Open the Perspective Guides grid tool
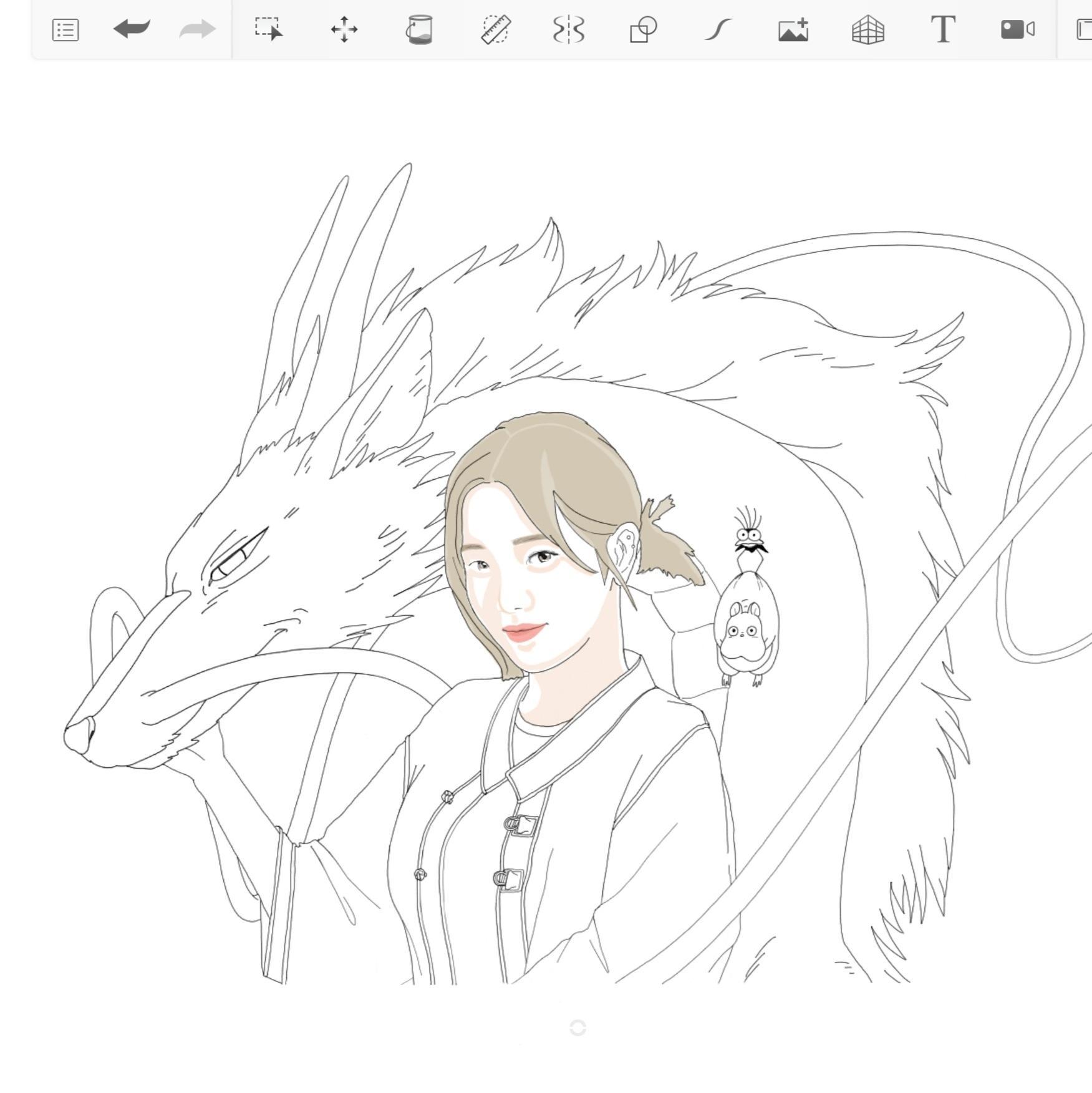 (x=868, y=29)
